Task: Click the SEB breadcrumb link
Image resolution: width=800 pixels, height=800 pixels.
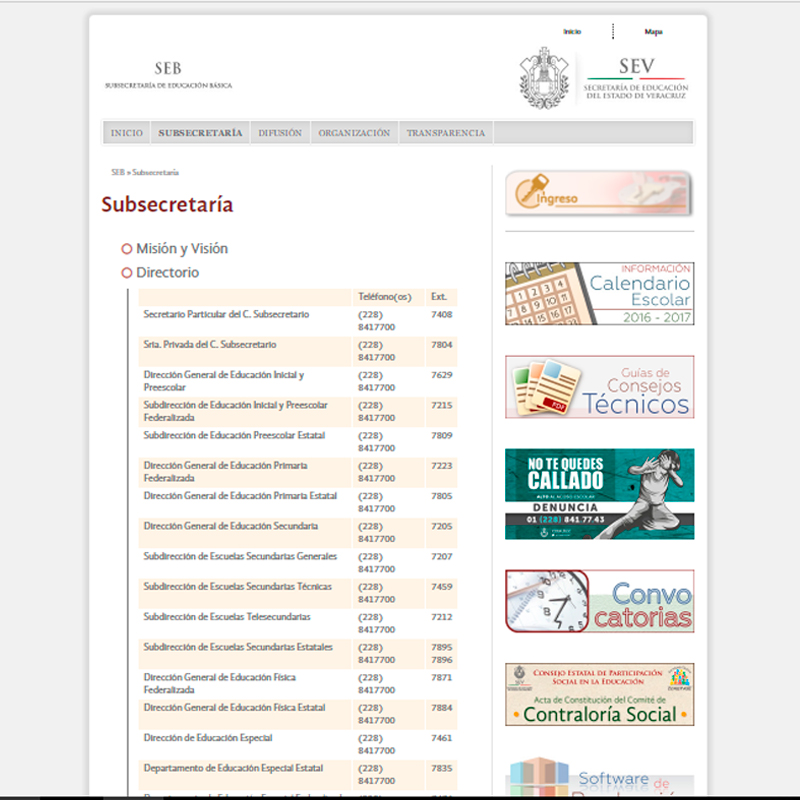Action: pos(118,173)
